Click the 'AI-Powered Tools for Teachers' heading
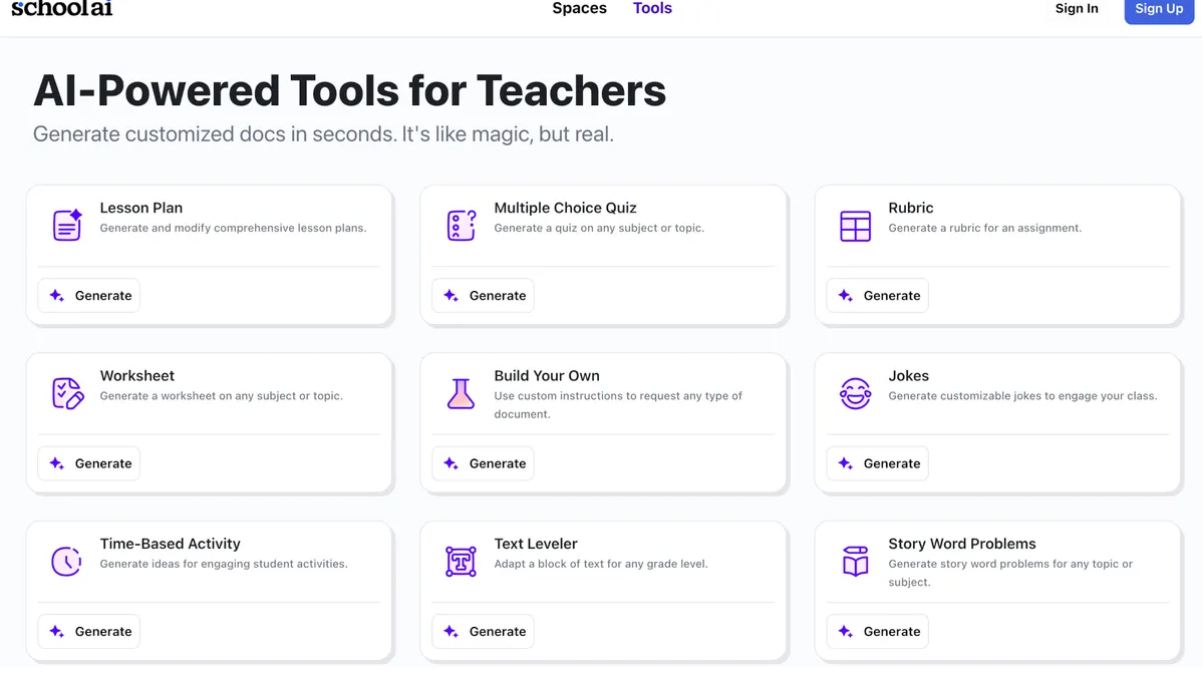 (x=350, y=91)
